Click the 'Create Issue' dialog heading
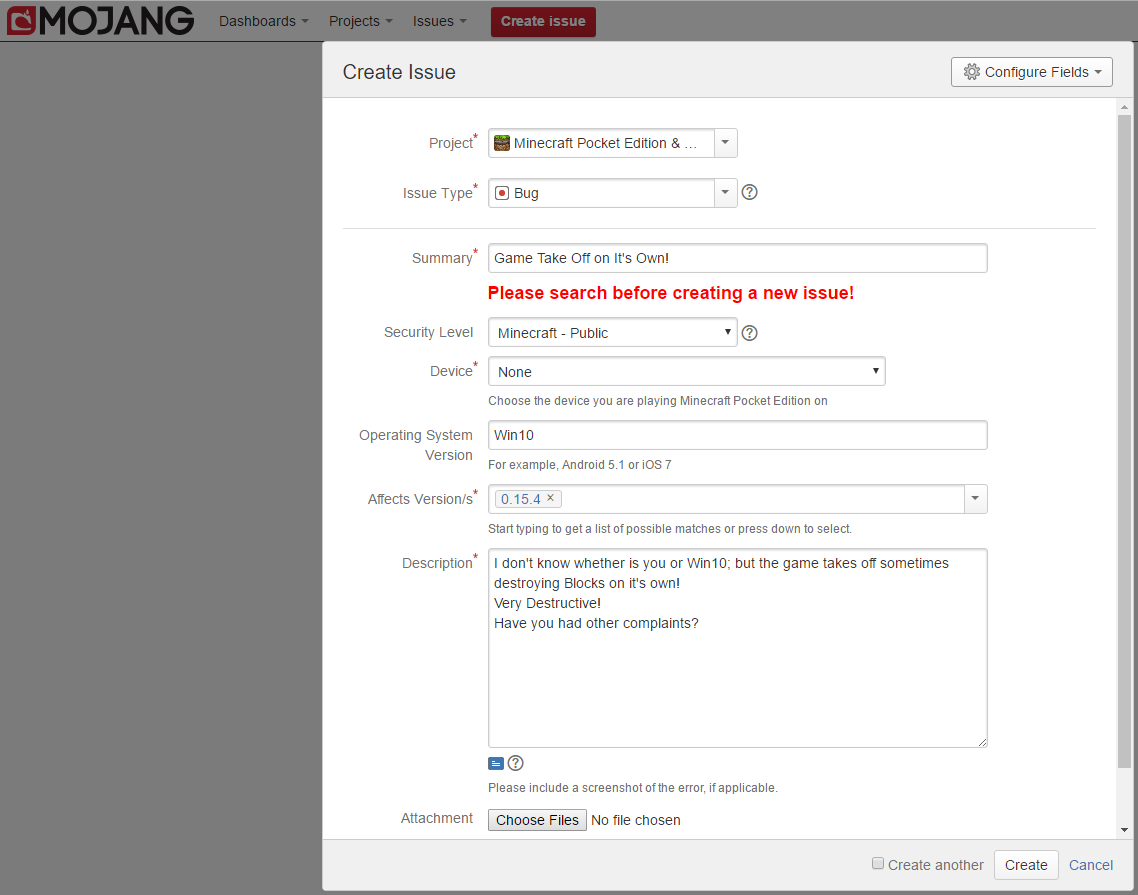This screenshot has width=1138, height=895. pyautogui.click(x=399, y=72)
